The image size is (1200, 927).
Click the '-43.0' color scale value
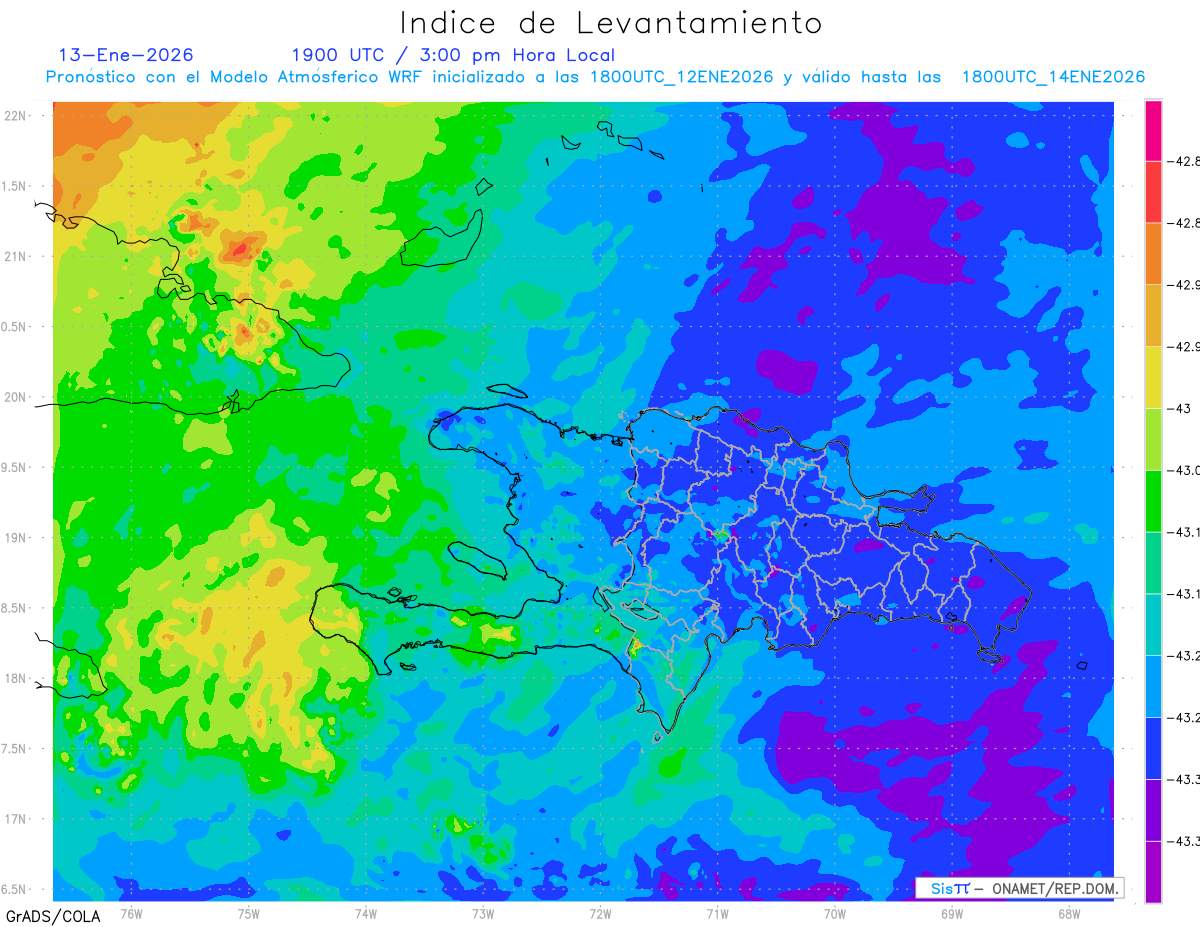click(1185, 470)
